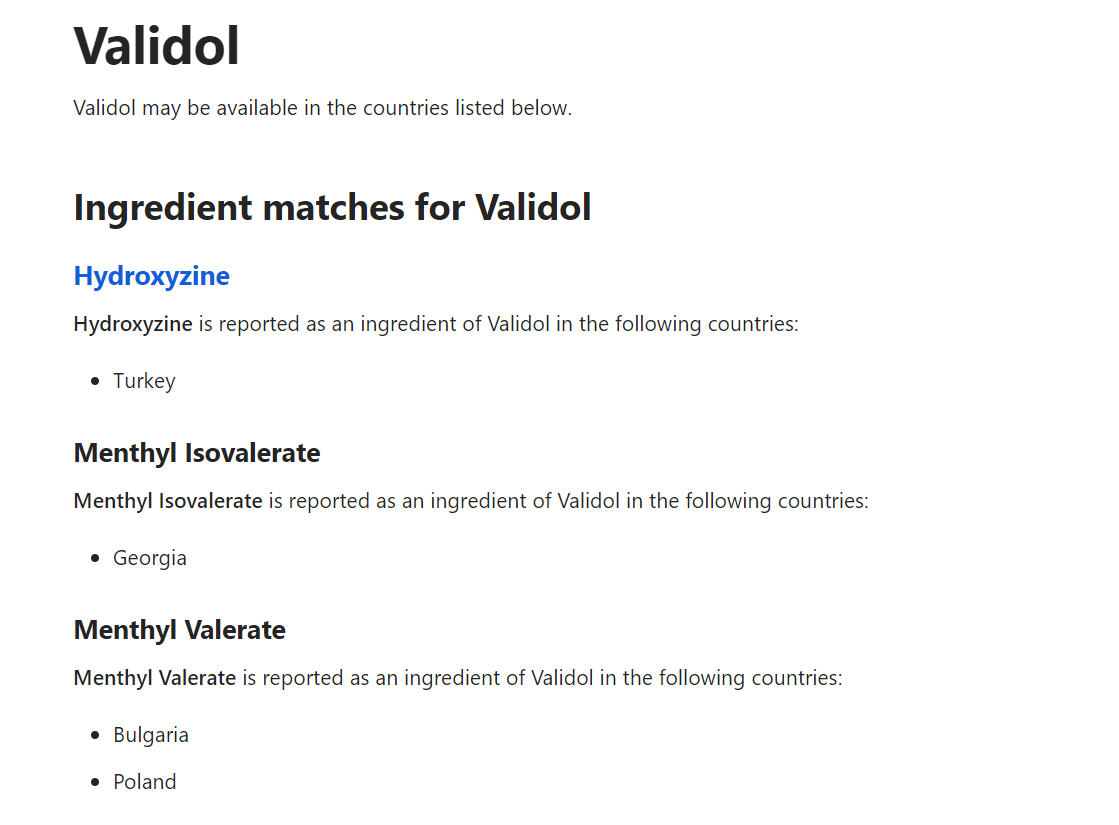Click the 'Ingredient matches for Validol' heading

pyautogui.click(x=333, y=208)
